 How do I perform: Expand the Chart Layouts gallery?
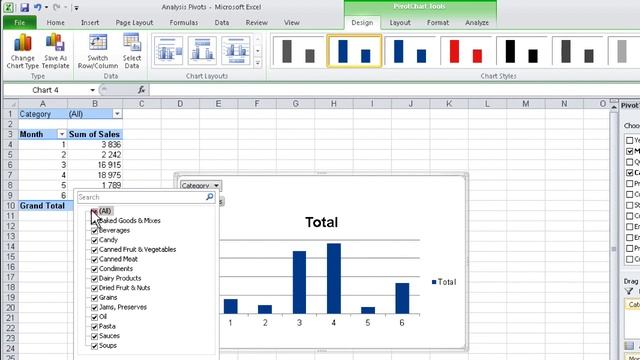click(x=258, y=63)
